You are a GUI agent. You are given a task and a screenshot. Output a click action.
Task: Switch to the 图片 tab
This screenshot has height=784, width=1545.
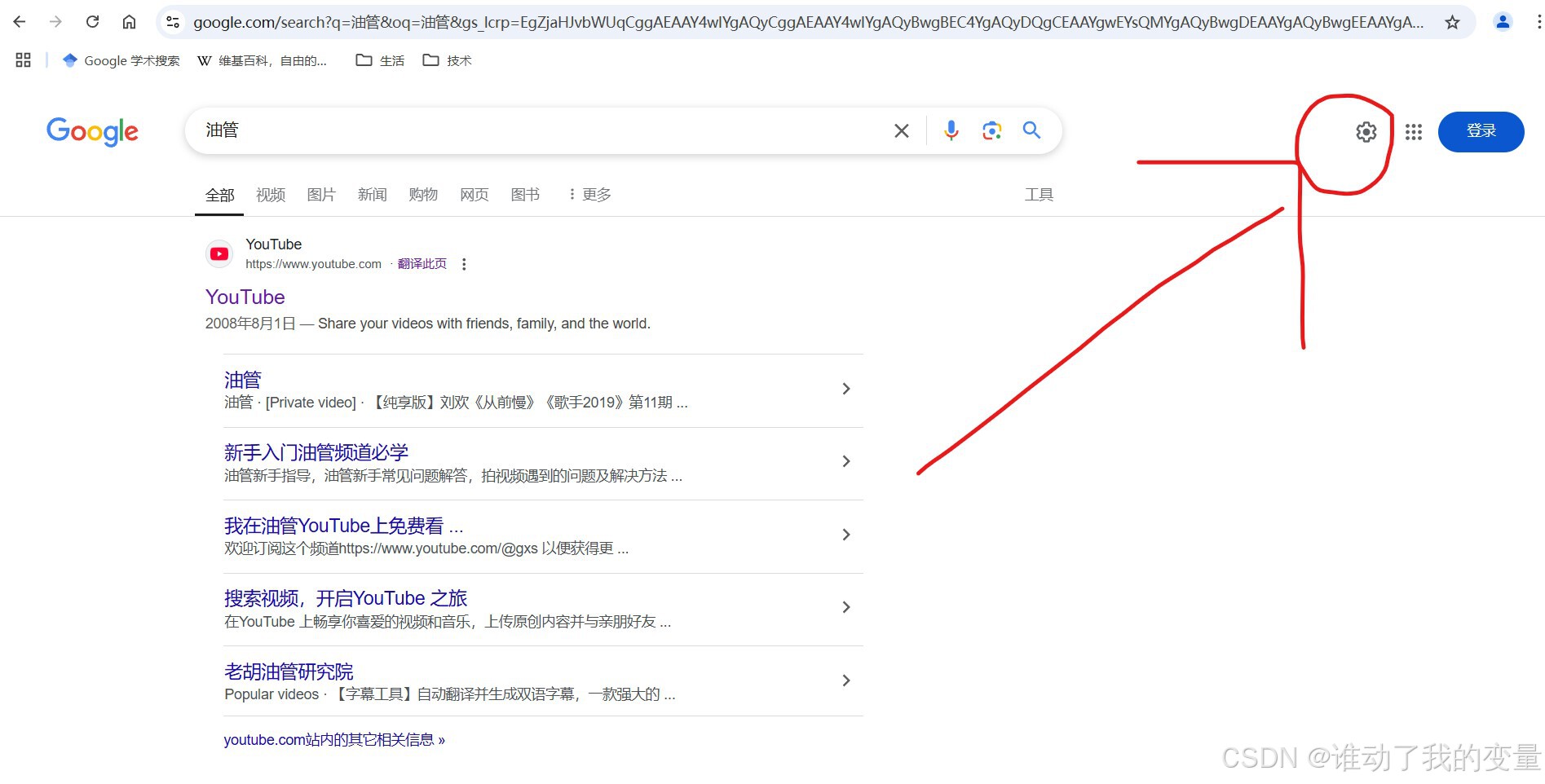coord(321,195)
